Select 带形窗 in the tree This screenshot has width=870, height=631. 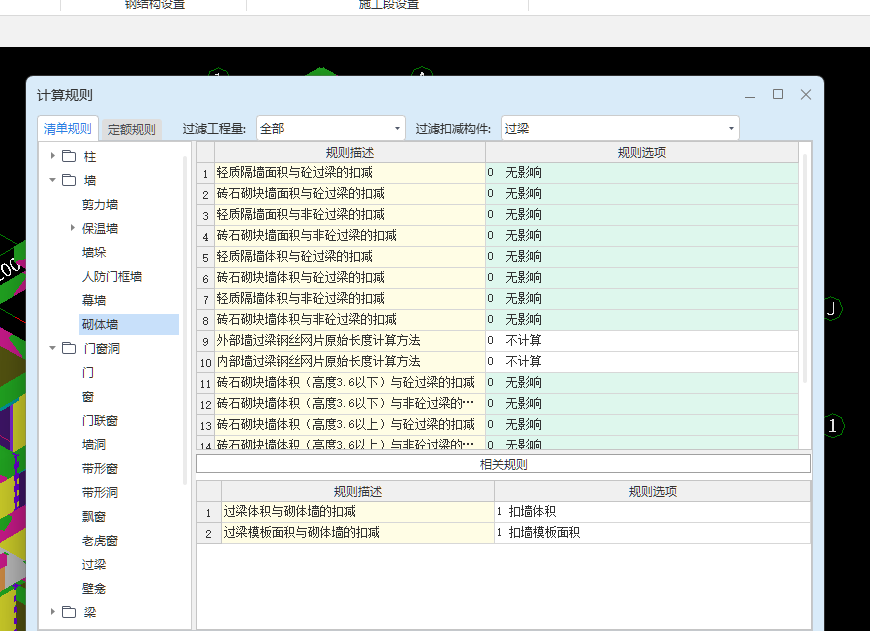[x=100, y=468]
